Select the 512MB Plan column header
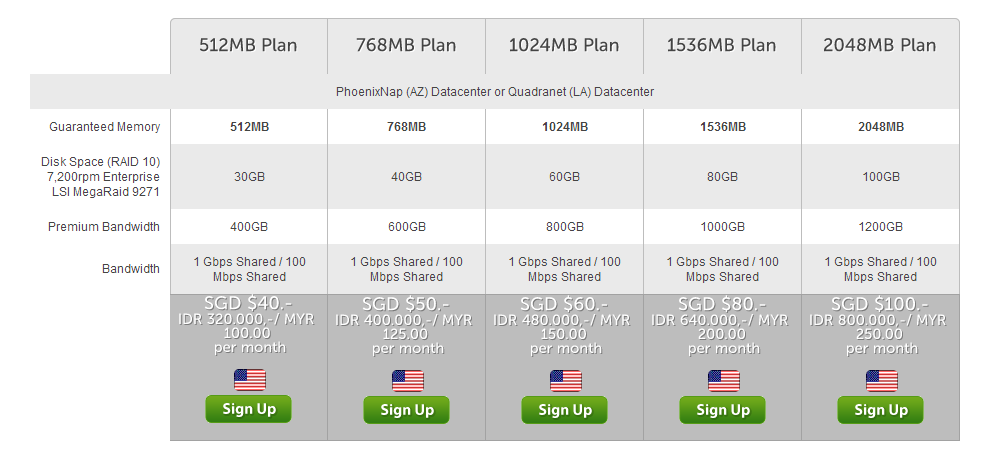The image size is (989, 451). point(249,45)
